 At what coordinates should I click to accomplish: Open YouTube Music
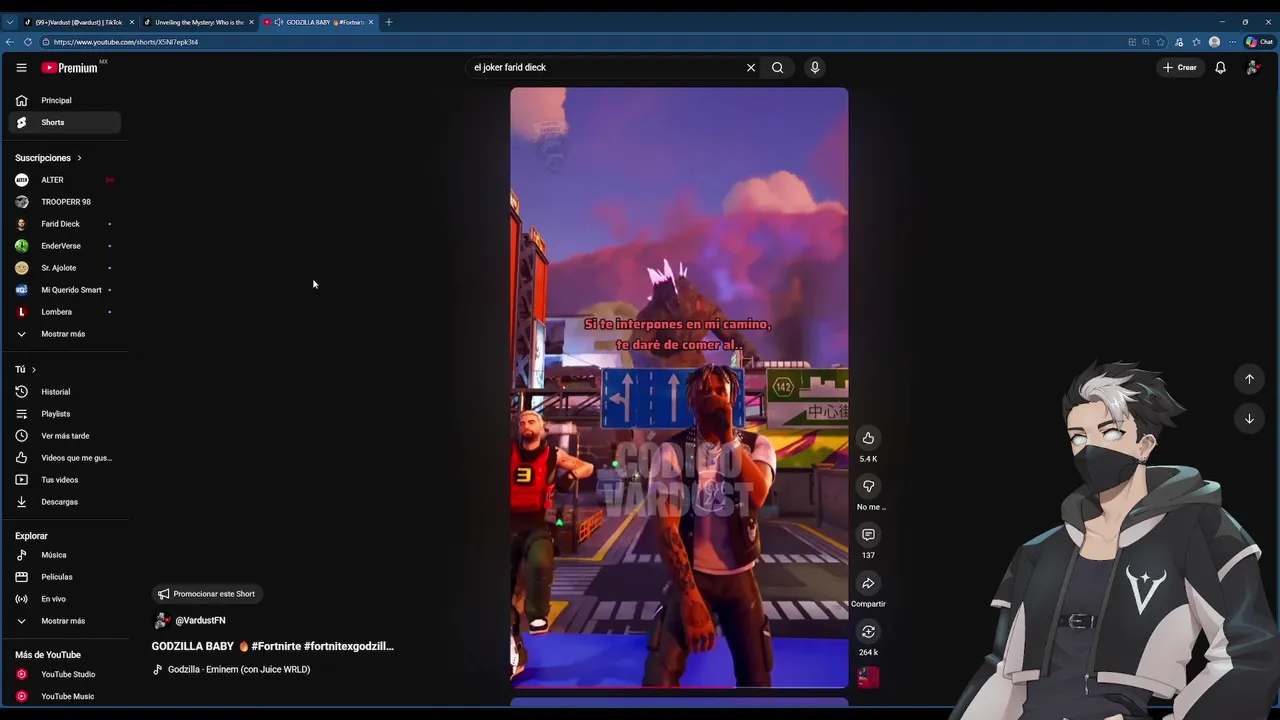point(65,696)
